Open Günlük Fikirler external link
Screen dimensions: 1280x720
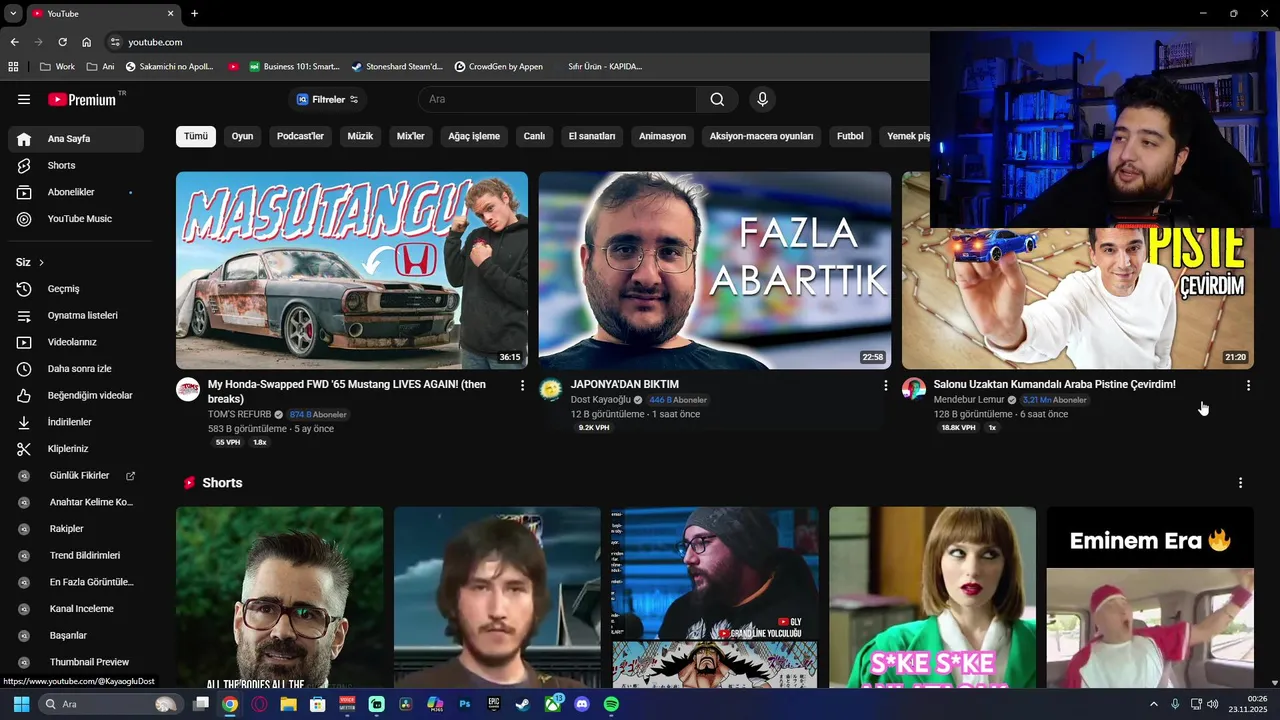76,475
